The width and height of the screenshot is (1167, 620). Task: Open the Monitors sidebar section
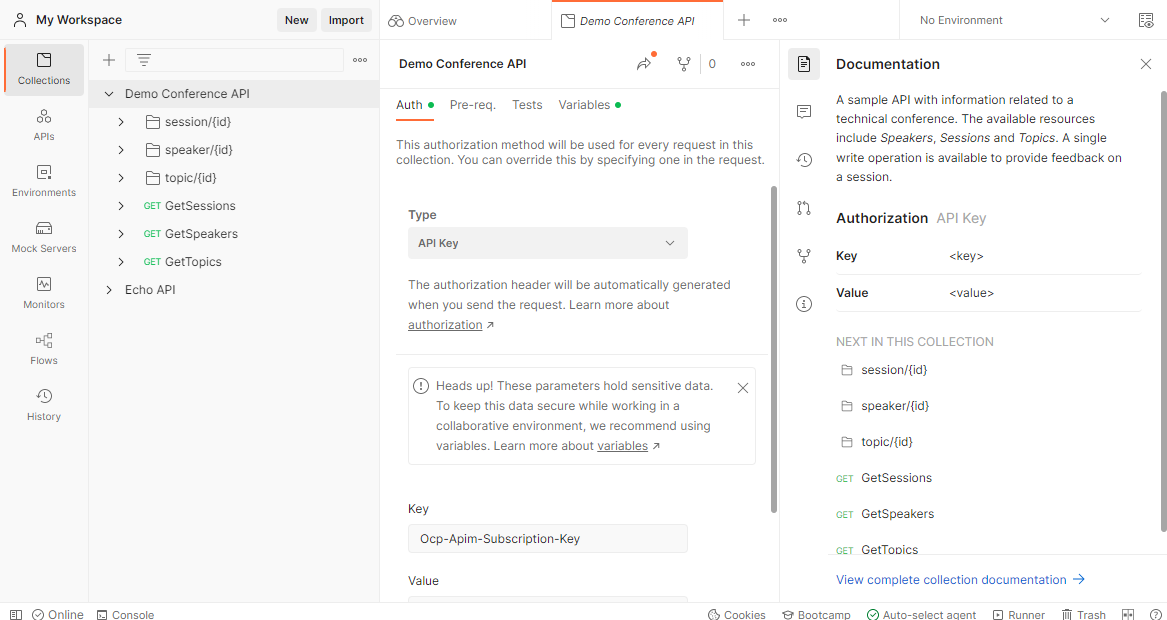[x=44, y=293]
